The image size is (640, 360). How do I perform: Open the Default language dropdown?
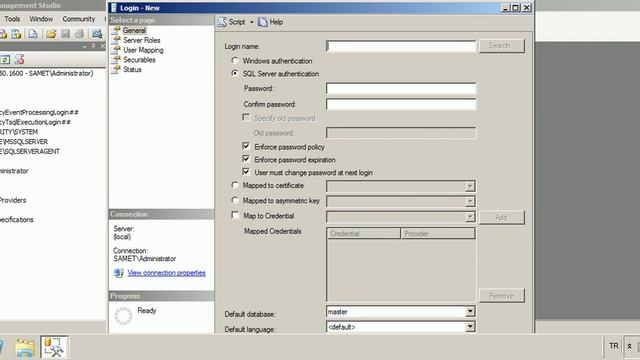470,327
